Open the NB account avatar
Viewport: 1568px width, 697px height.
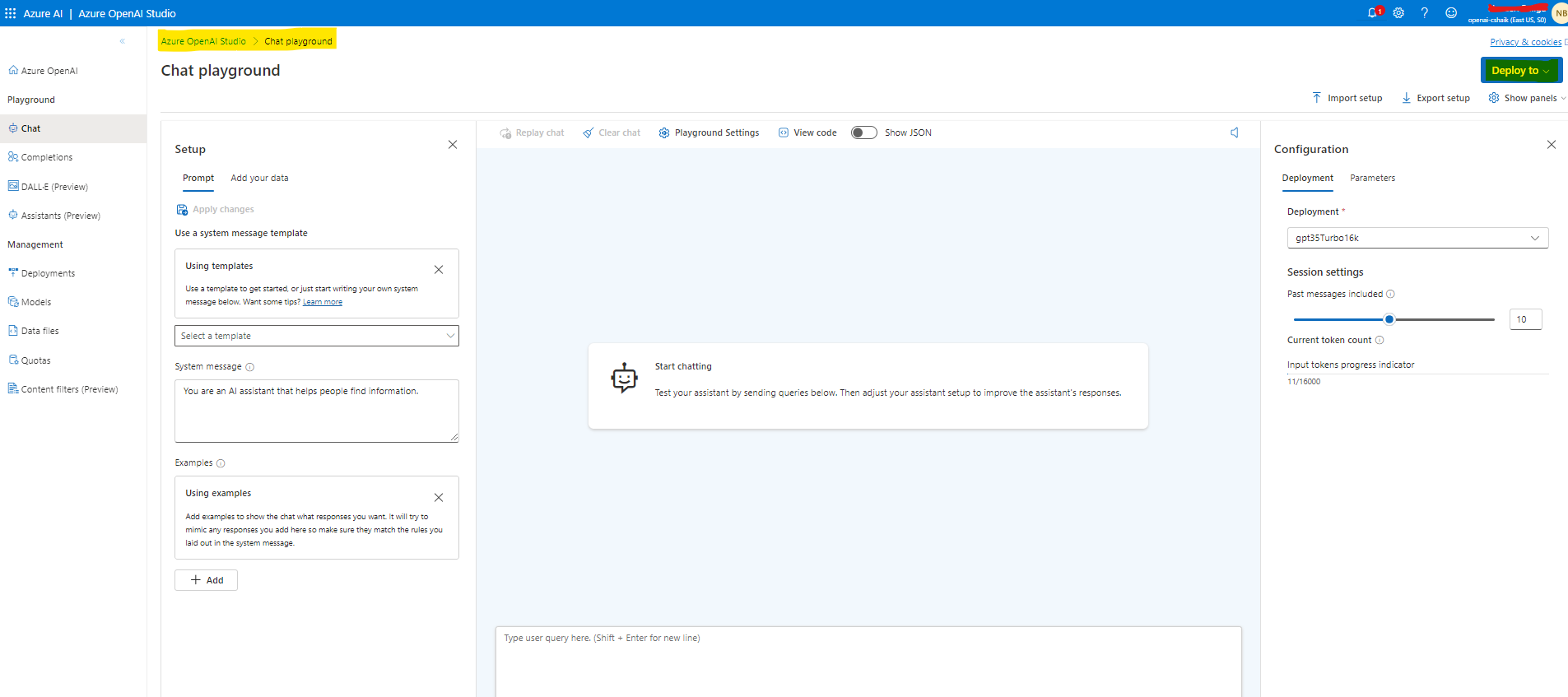(1560, 13)
